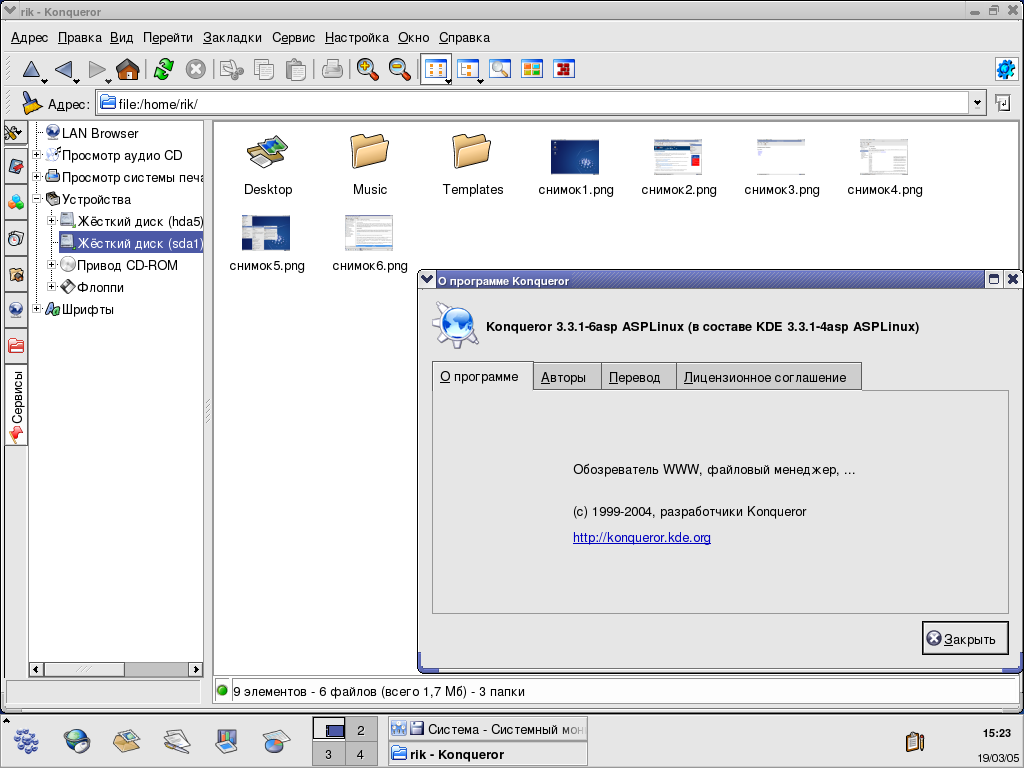Screen dimensions: 1024x768
Task: Open the address bar history dropdown
Action: [977, 103]
